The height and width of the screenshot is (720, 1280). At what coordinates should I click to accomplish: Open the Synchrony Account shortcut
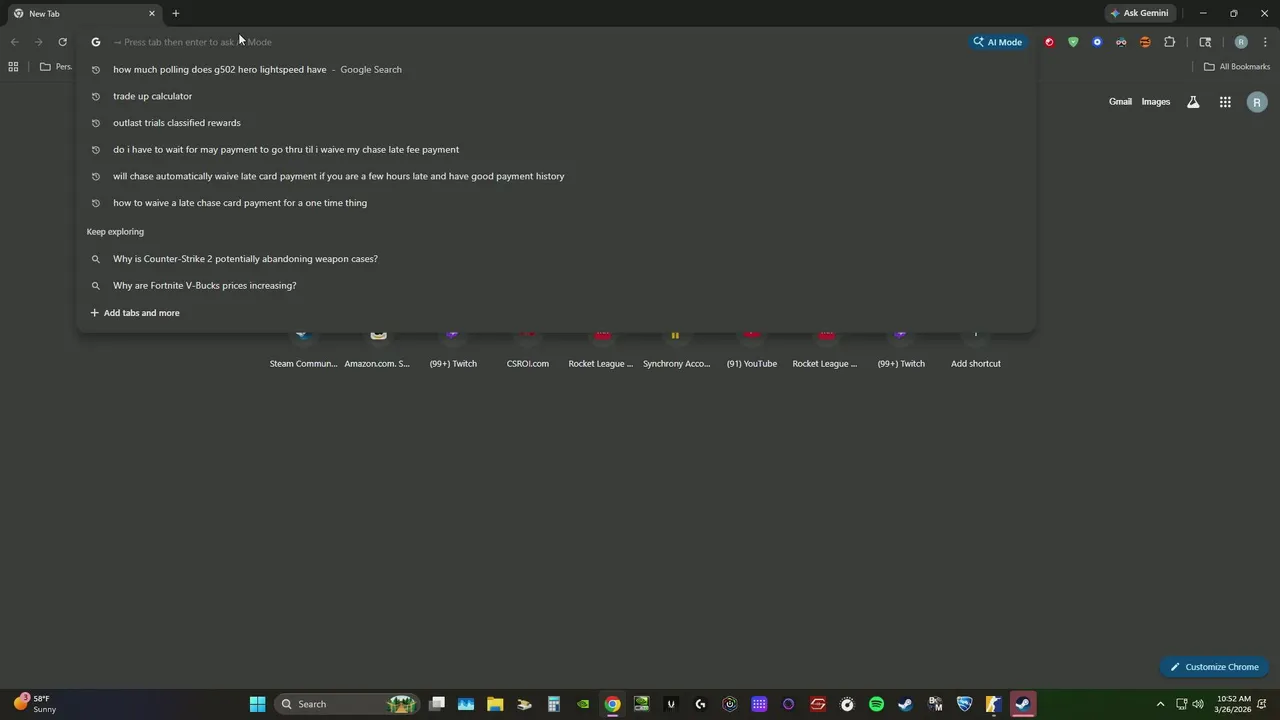[676, 348]
